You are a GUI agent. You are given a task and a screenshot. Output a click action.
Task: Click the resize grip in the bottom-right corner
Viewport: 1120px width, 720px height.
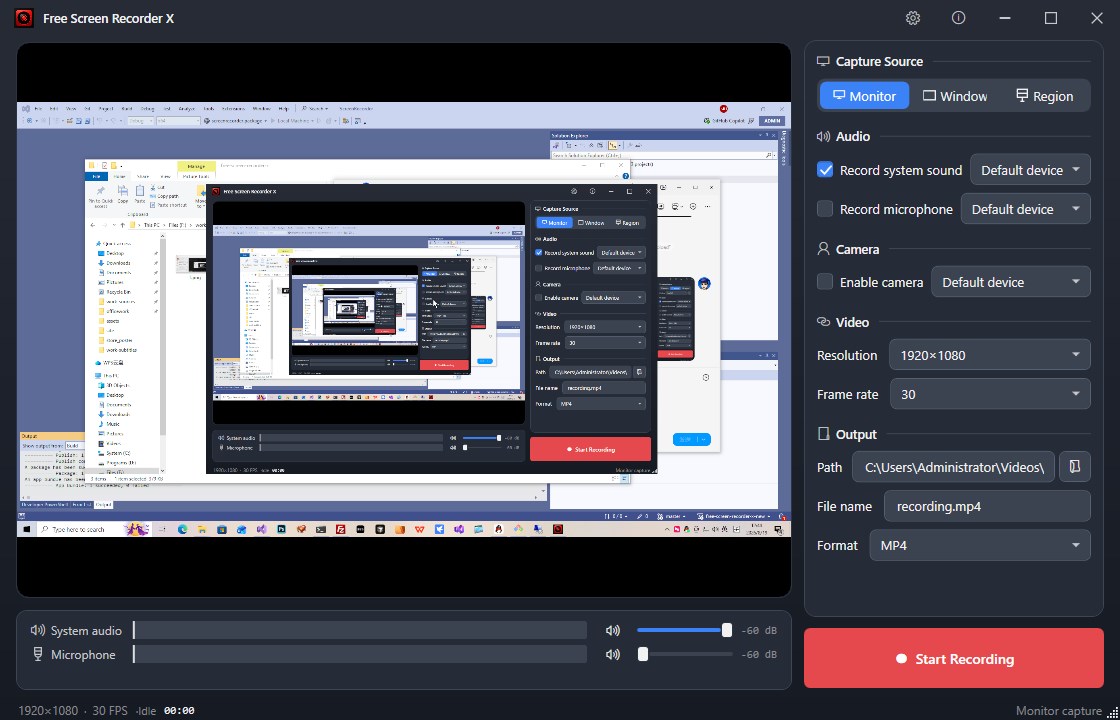point(1112,711)
